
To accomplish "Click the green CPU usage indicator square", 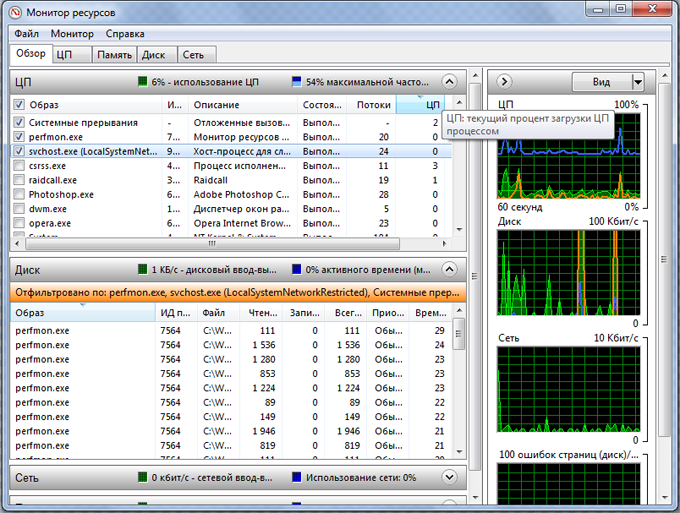I will 143,81.
